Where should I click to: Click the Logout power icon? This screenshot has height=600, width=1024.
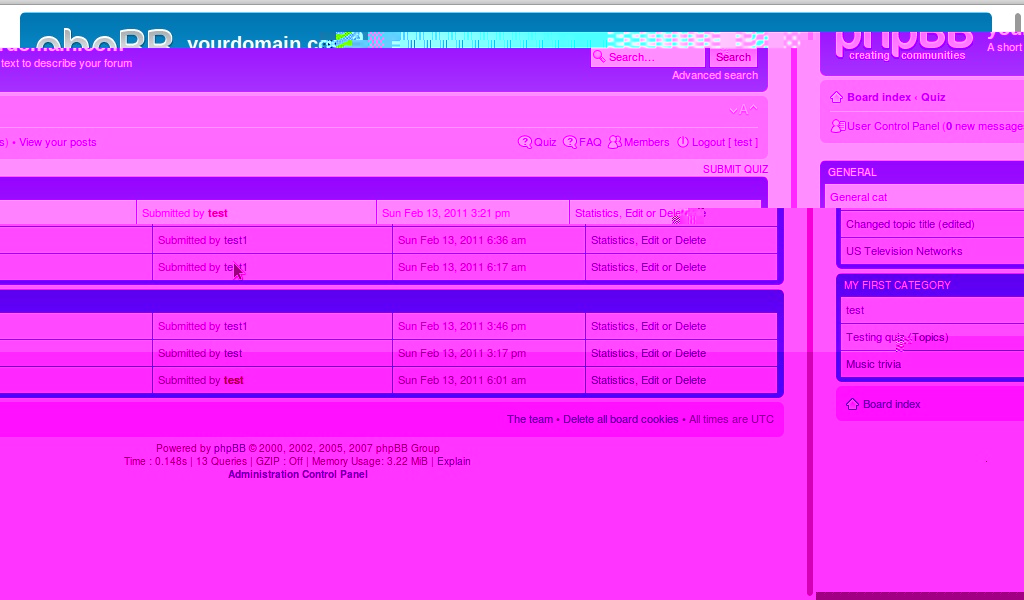tap(682, 142)
